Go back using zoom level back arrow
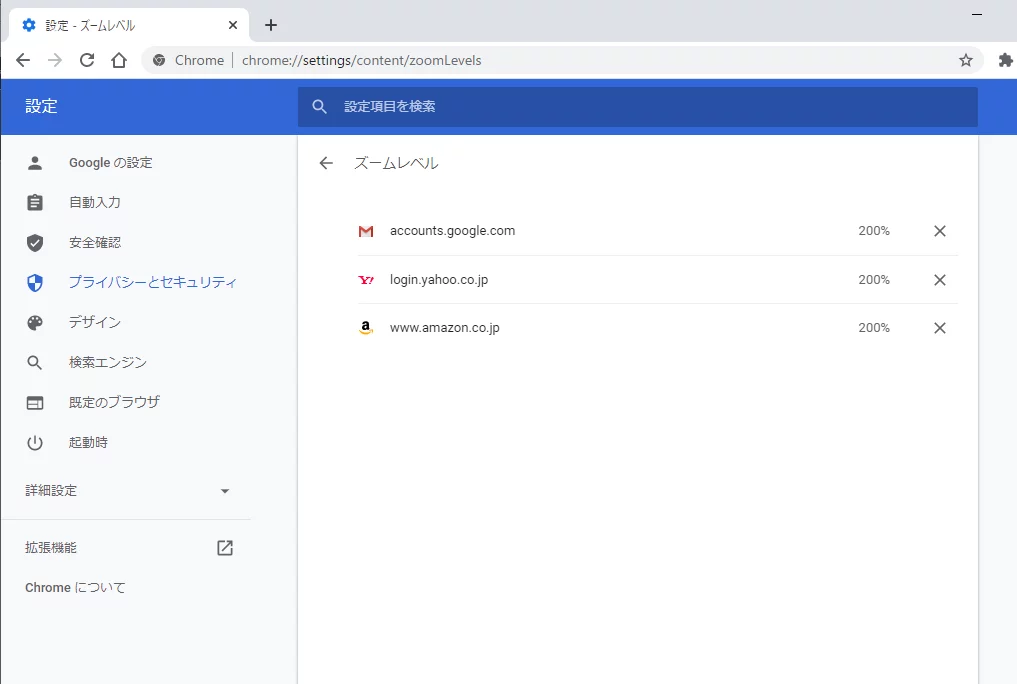Screen dimensions: 1017x684 (x=326, y=163)
